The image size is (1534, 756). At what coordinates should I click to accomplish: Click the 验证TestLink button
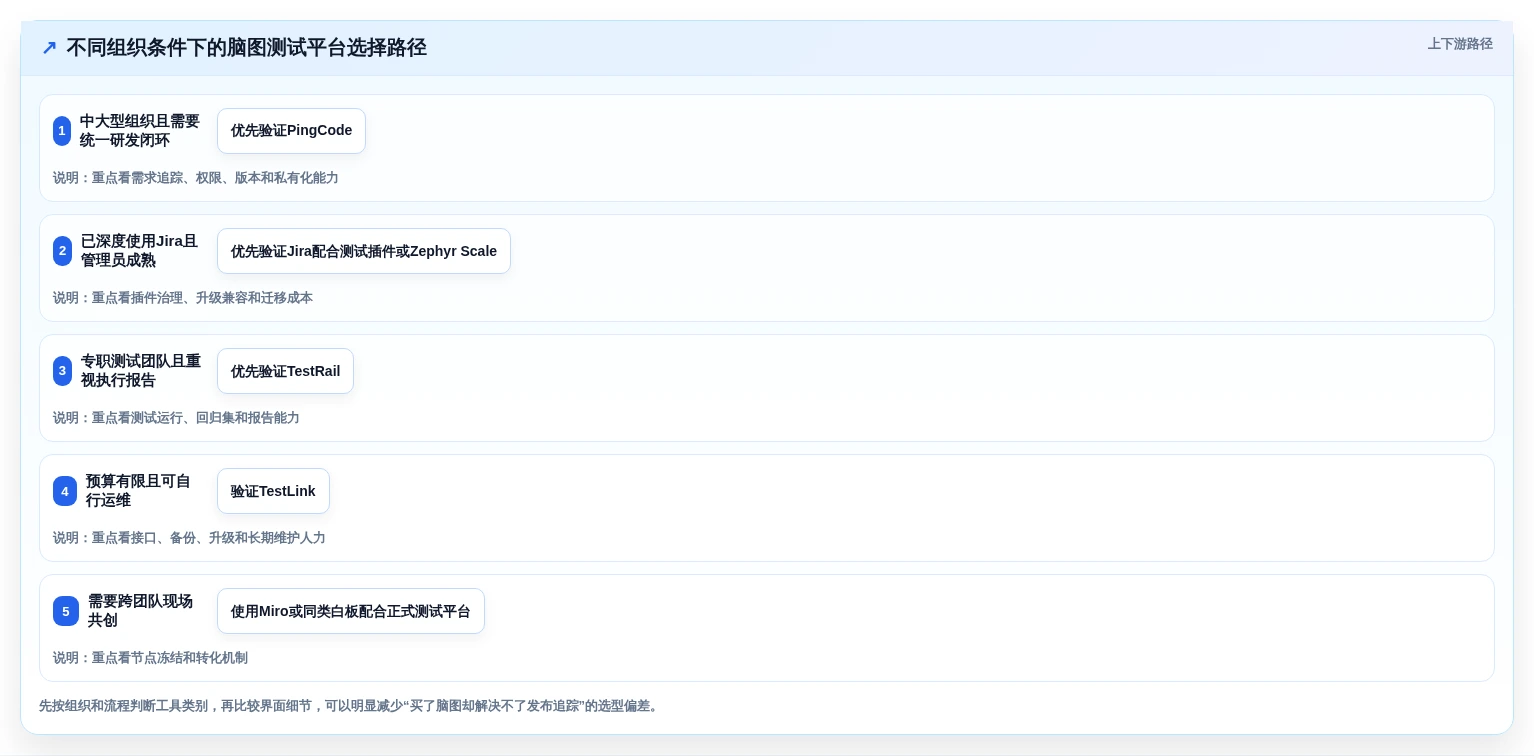click(x=273, y=491)
